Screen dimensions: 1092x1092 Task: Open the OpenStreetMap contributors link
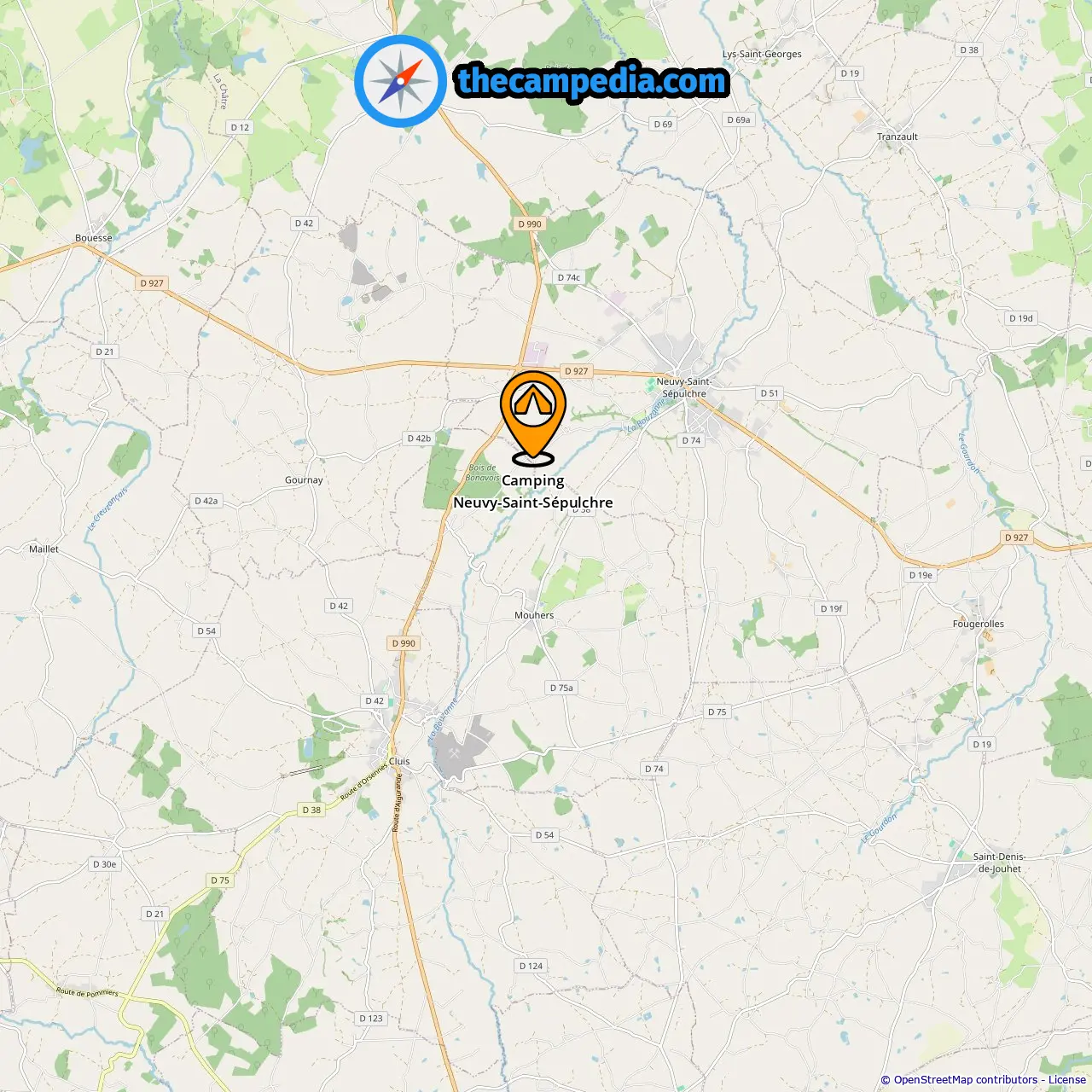click(966, 1080)
